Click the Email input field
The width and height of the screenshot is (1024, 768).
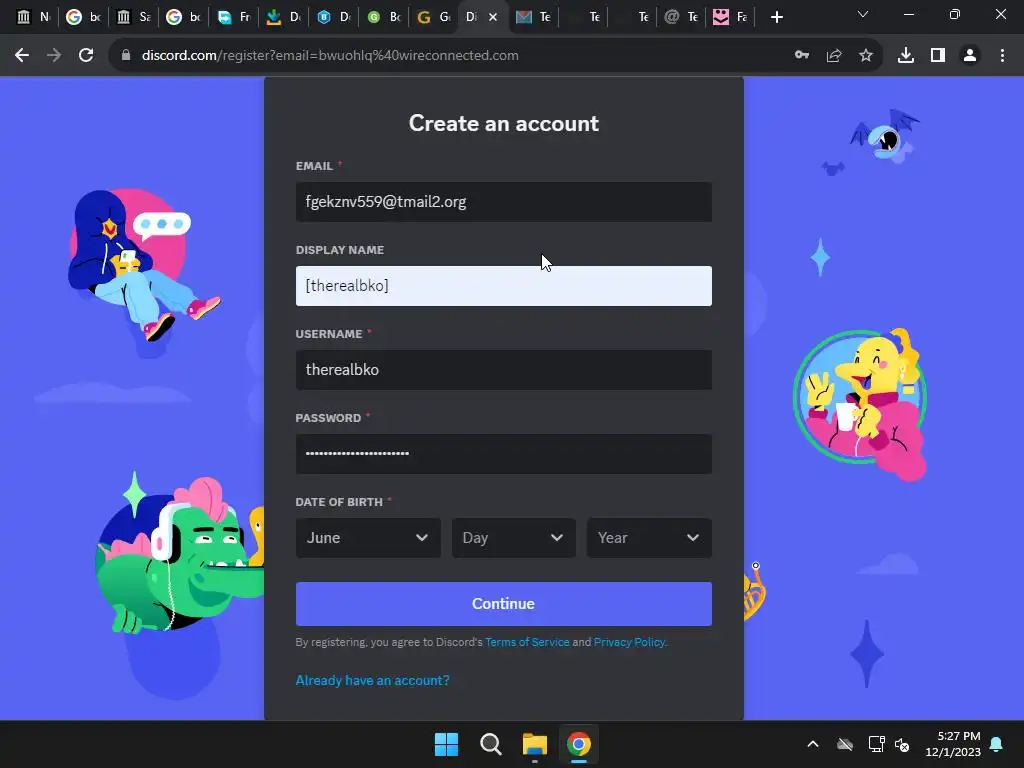point(504,202)
